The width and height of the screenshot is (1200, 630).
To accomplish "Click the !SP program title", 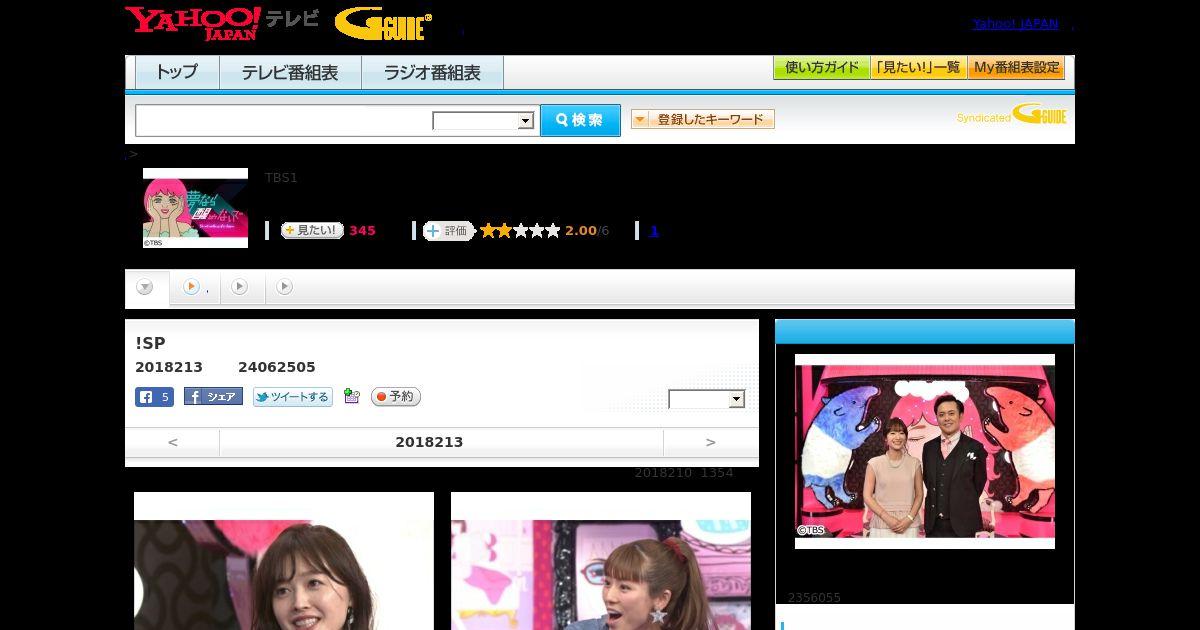I will point(150,343).
